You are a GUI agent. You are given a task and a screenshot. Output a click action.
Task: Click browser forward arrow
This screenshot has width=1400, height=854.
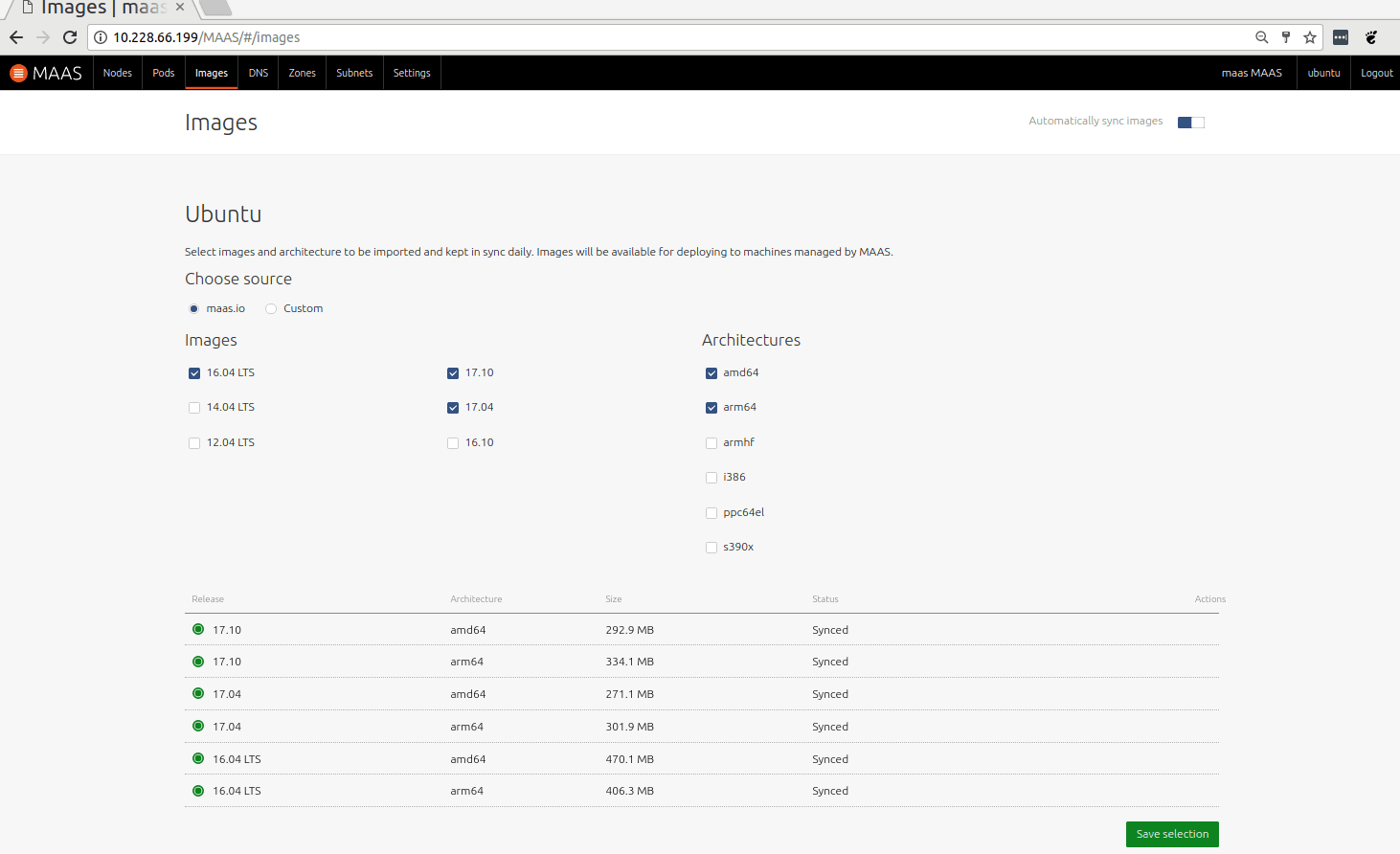pyautogui.click(x=43, y=37)
